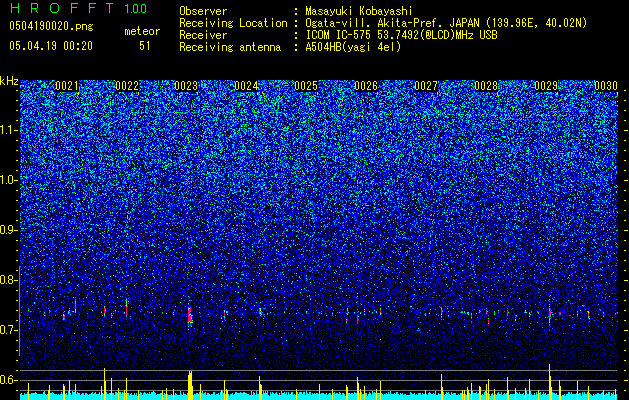Click the 0029 time marker
The width and height of the screenshot is (629, 400).
(x=546, y=86)
